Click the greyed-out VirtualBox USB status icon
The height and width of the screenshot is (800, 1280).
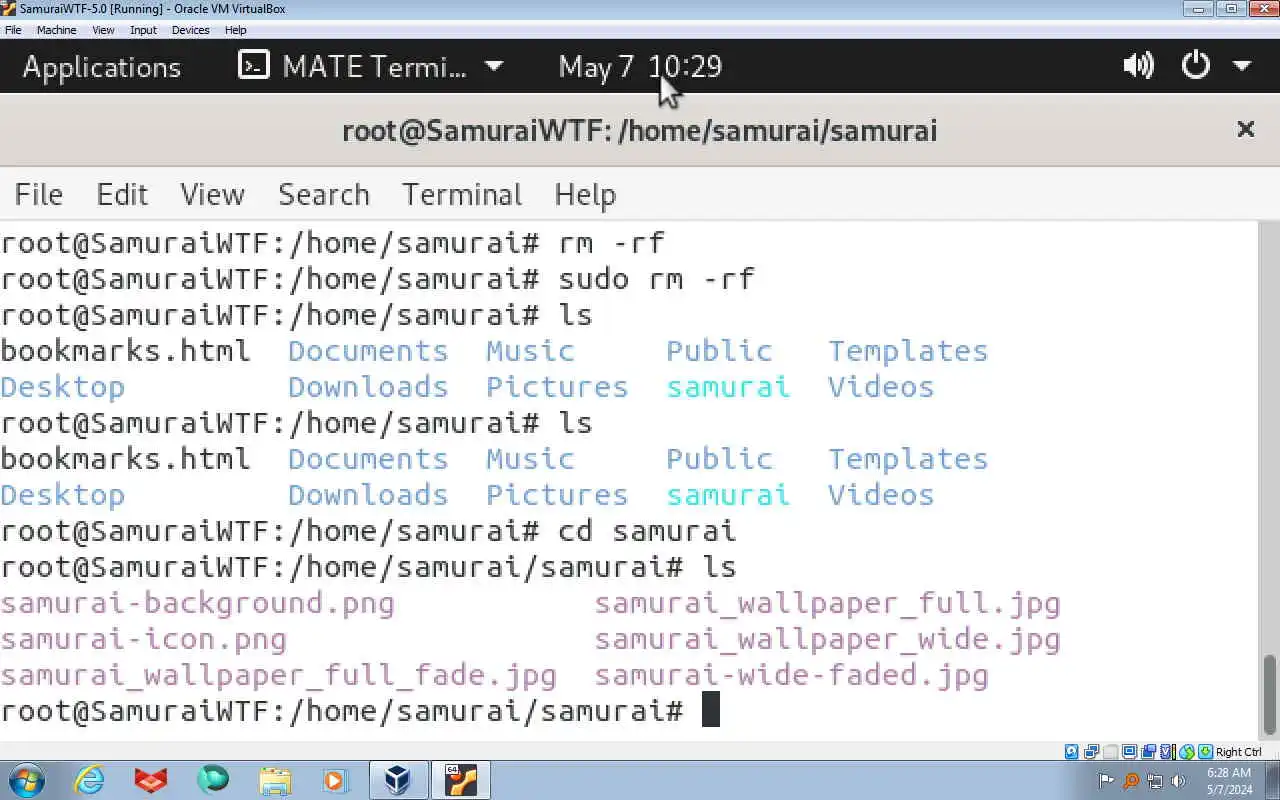[1110, 752]
